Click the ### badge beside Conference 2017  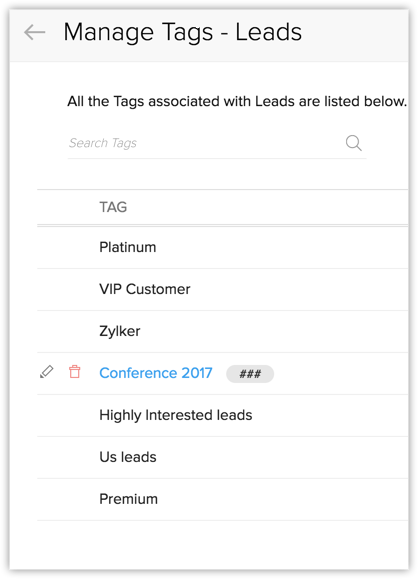click(x=250, y=374)
